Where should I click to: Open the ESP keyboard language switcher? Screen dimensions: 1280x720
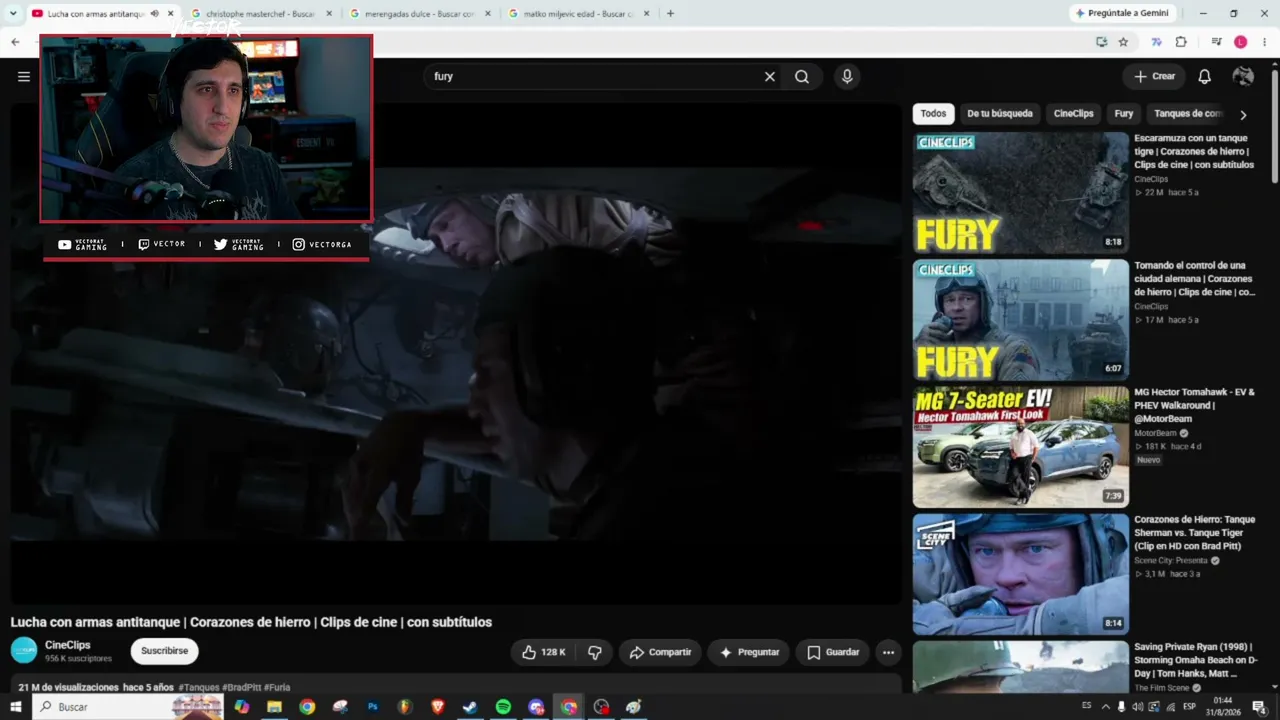pos(1189,707)
